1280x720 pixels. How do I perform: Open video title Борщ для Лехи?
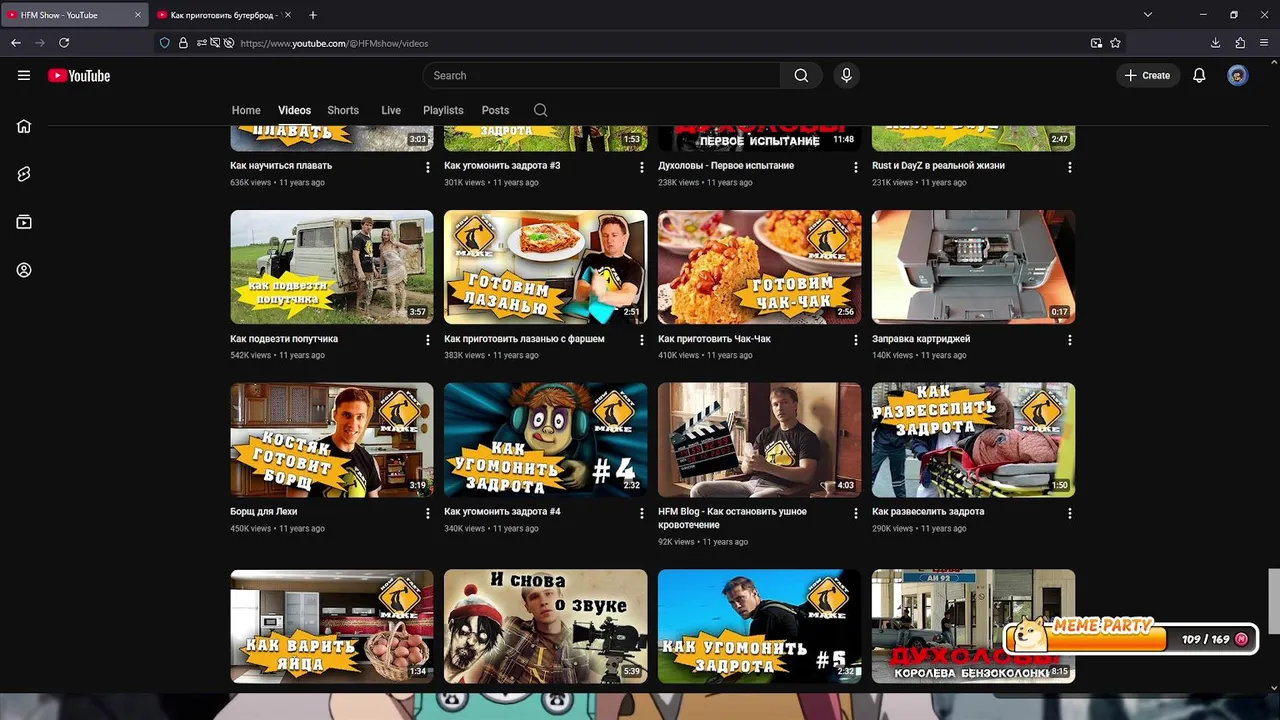tap(264, 511)
